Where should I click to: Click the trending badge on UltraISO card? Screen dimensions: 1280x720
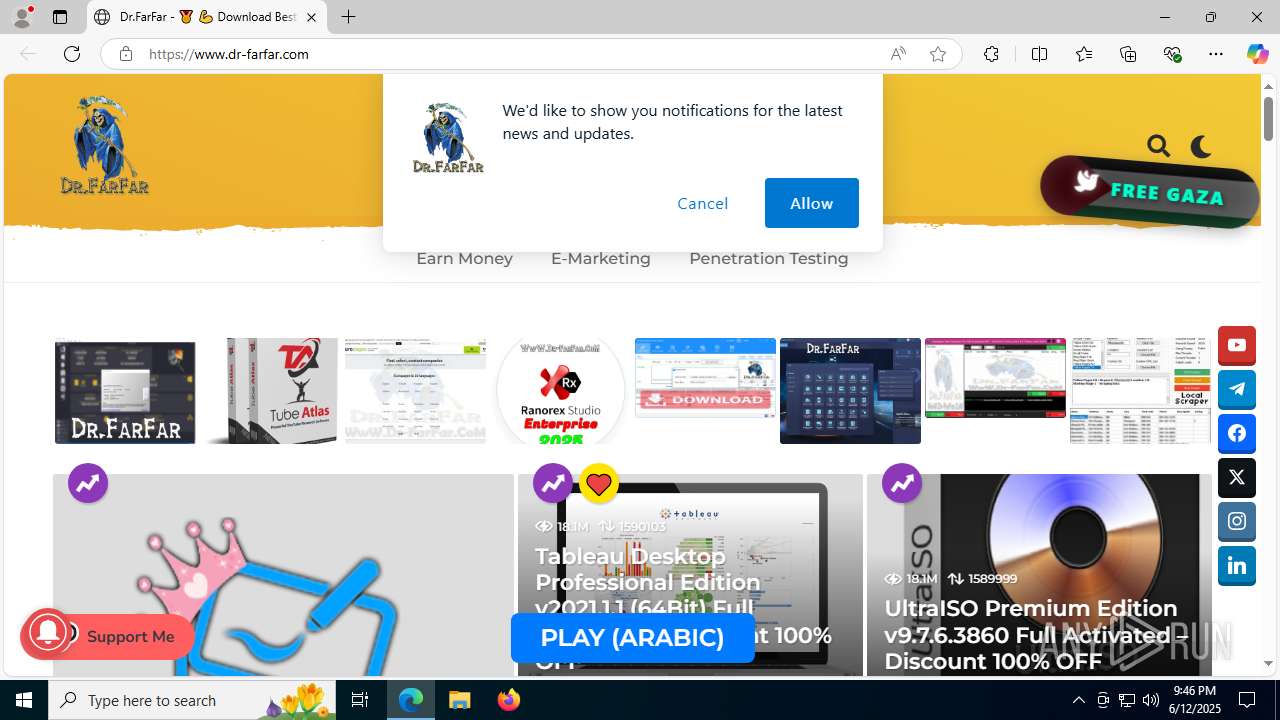click(x=902, y=484)
